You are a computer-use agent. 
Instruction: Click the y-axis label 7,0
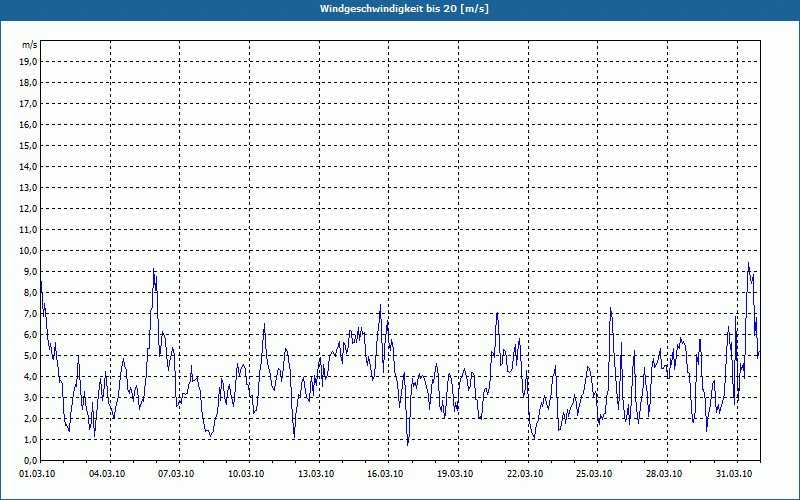pyautogui.click(x=30, y=313)
